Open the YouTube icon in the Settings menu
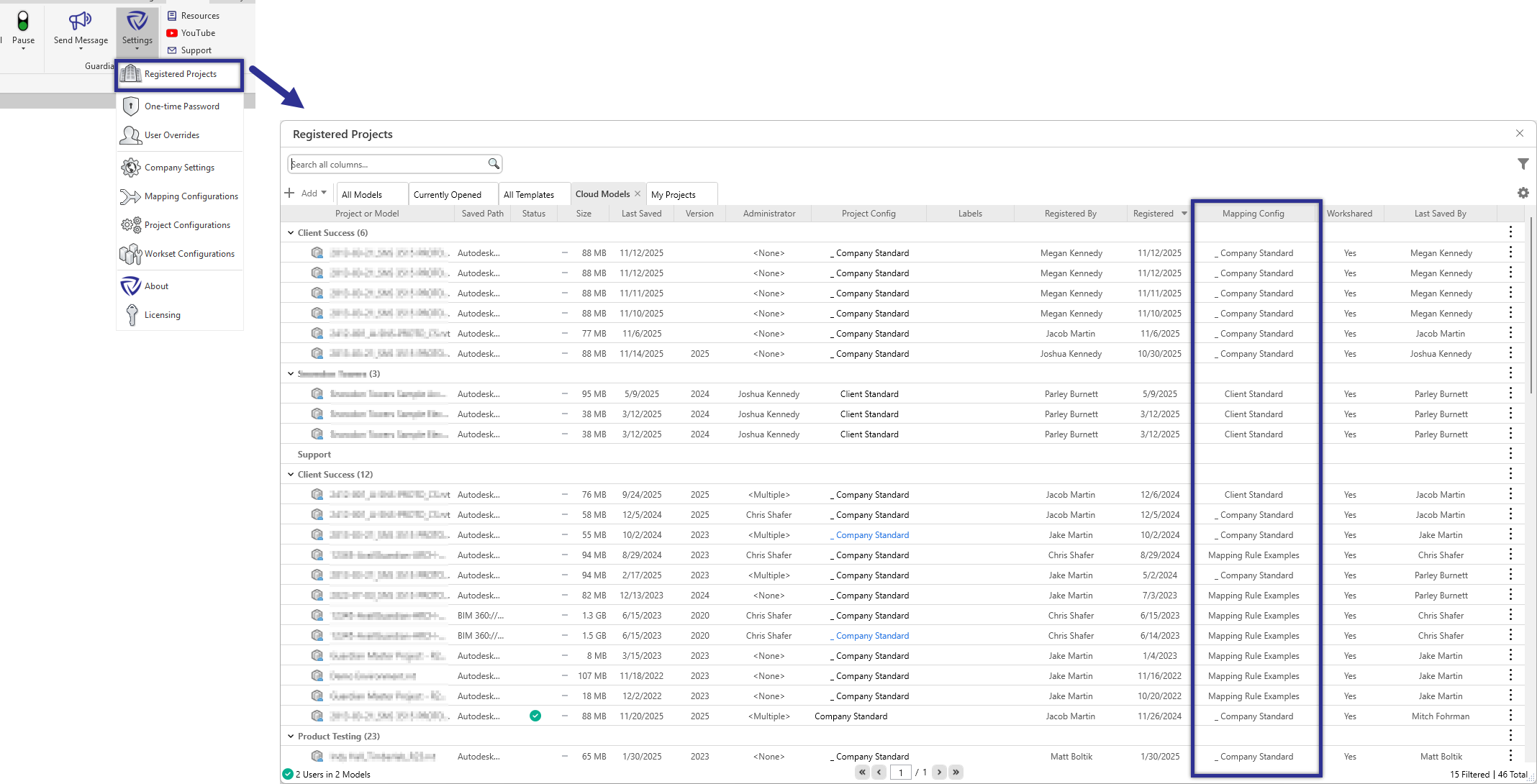The width and height of the screenshot is (1537, 784). 172,32
